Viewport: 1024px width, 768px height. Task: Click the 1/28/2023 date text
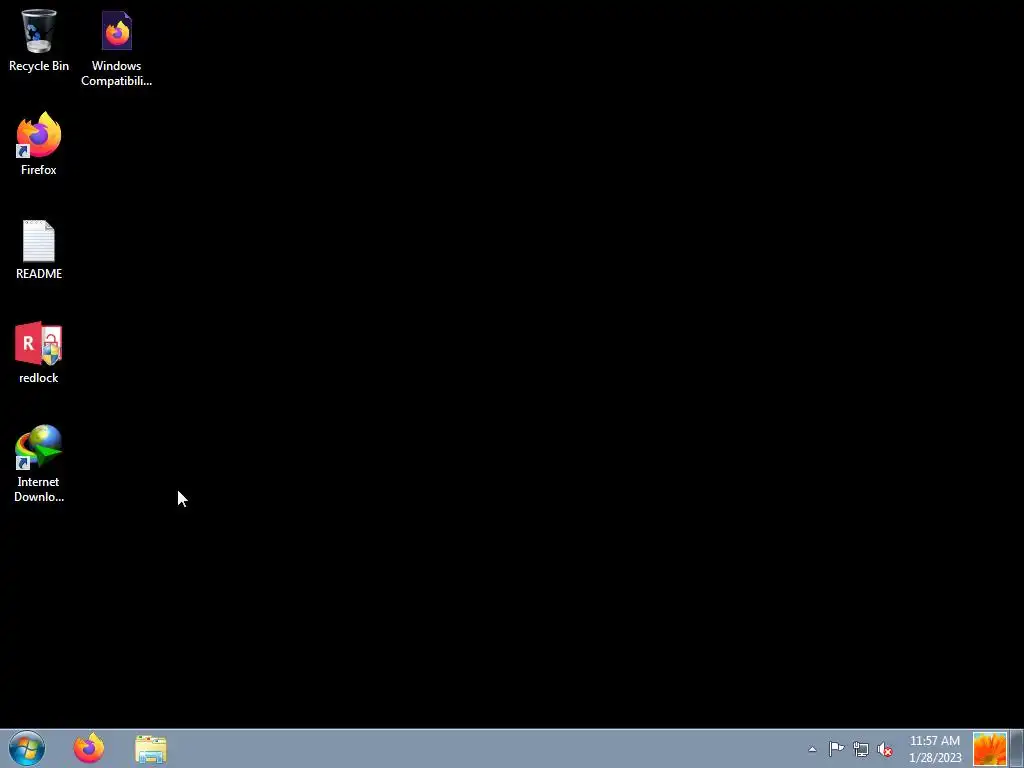(935, 758)
